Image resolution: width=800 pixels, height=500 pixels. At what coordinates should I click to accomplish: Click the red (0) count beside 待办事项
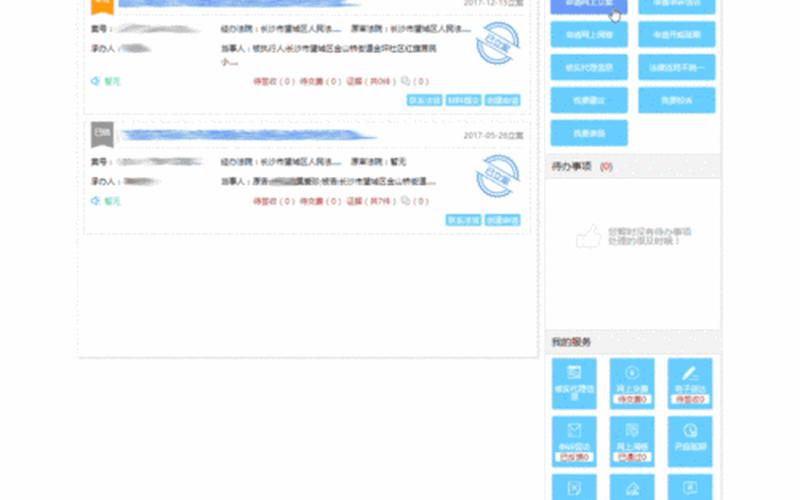tap(606, 167)
